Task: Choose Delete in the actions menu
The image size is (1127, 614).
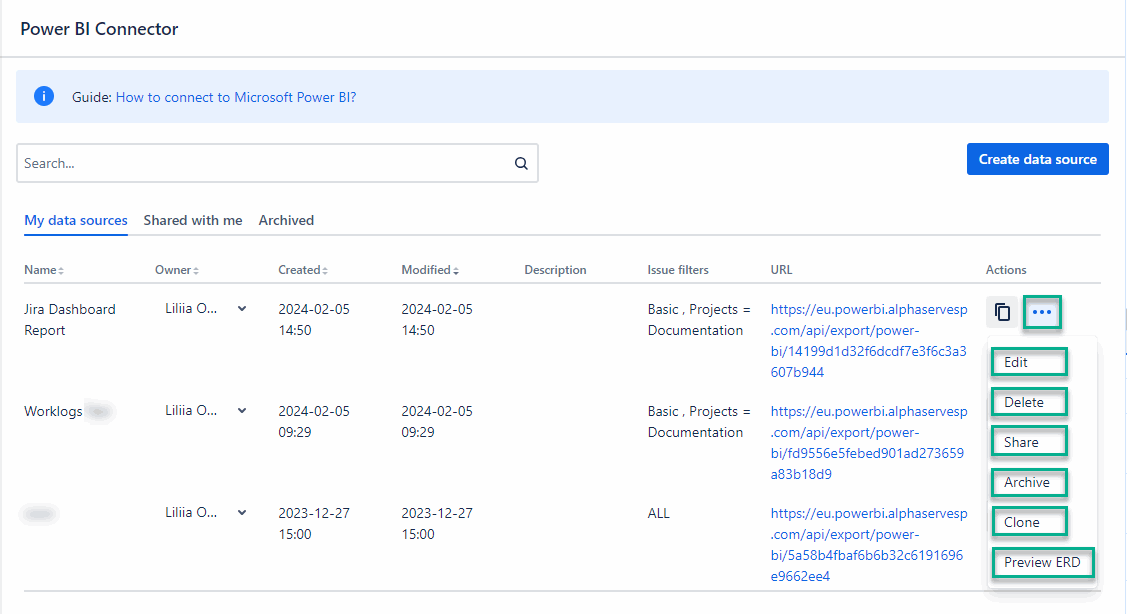Action: point(1029,402)
